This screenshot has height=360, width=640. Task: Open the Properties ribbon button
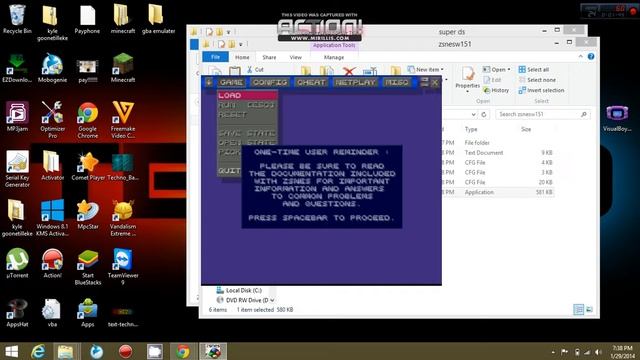pyautogui.click(x=467, y=79)
